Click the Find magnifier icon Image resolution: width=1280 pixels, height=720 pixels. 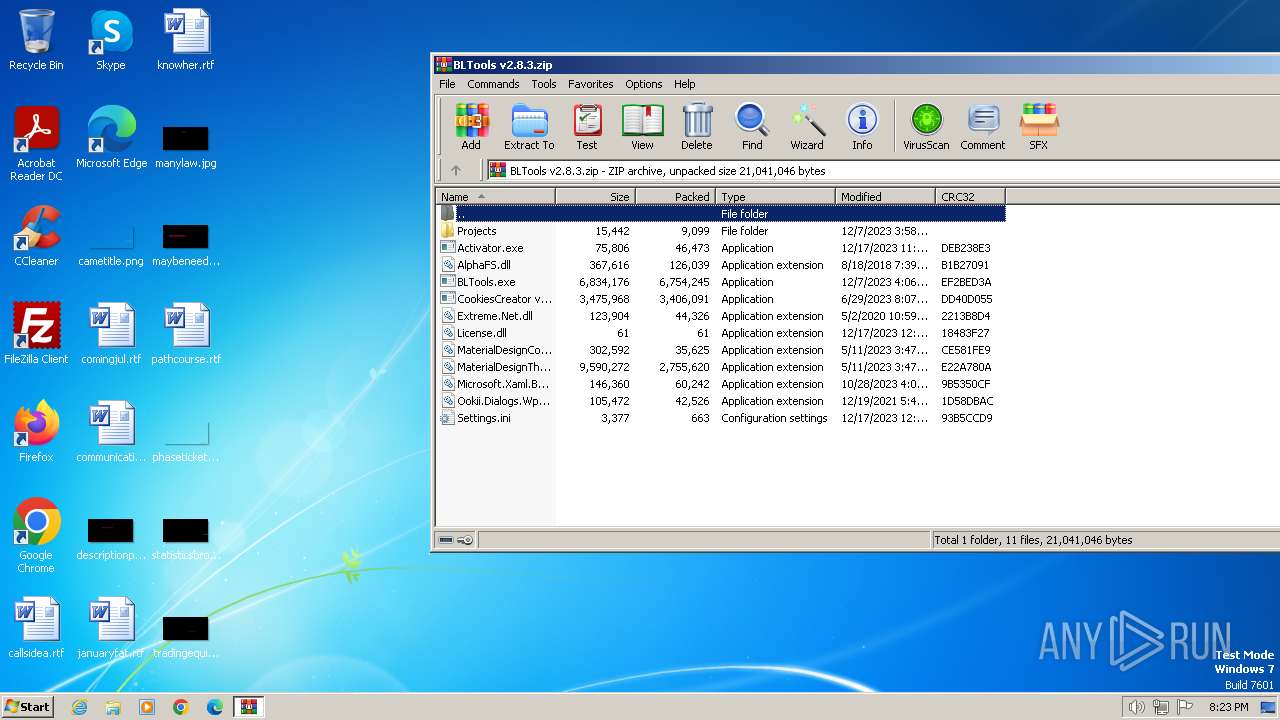(752, 127)
